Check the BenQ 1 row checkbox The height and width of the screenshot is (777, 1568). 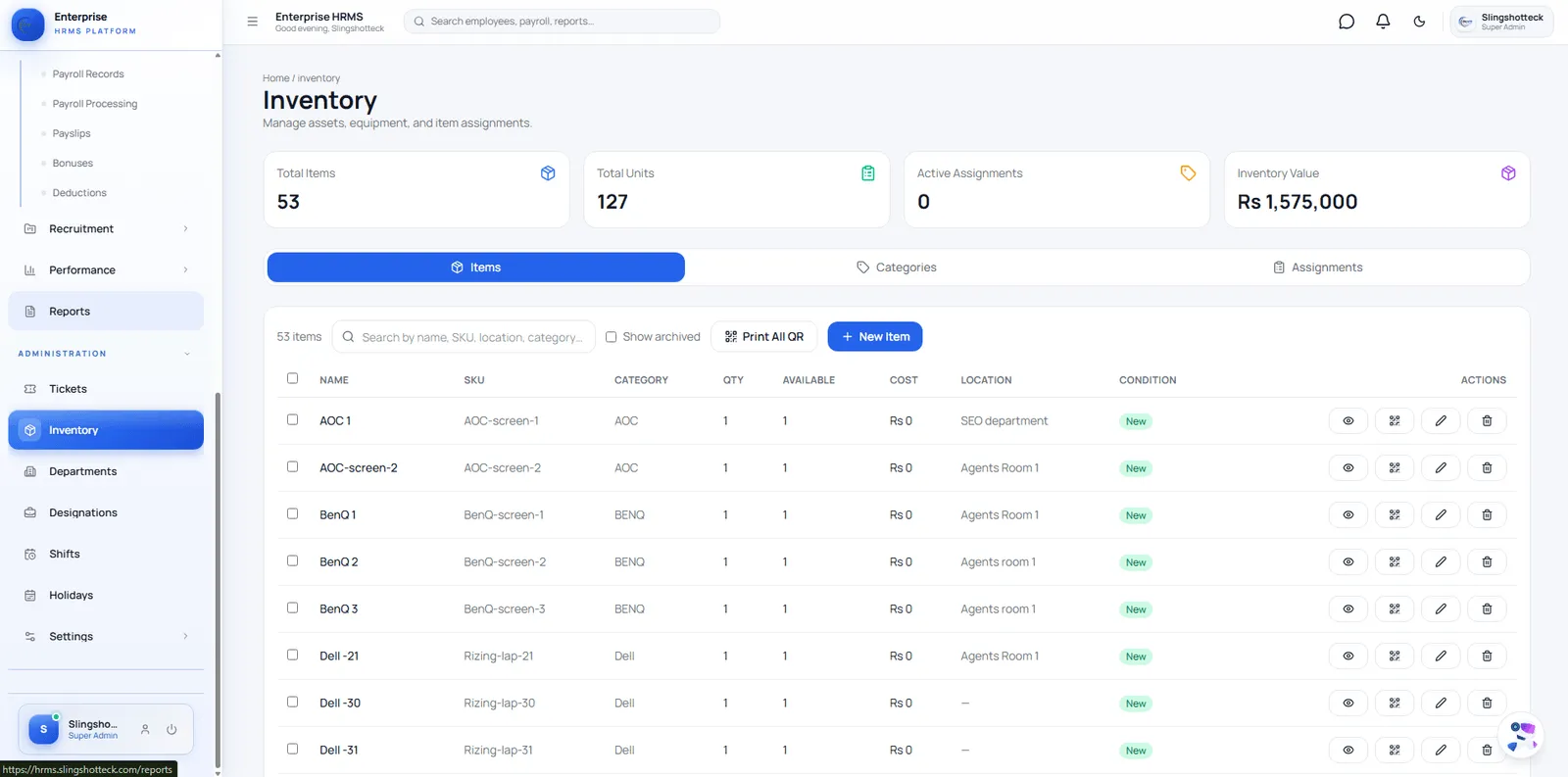click(292, 513)
